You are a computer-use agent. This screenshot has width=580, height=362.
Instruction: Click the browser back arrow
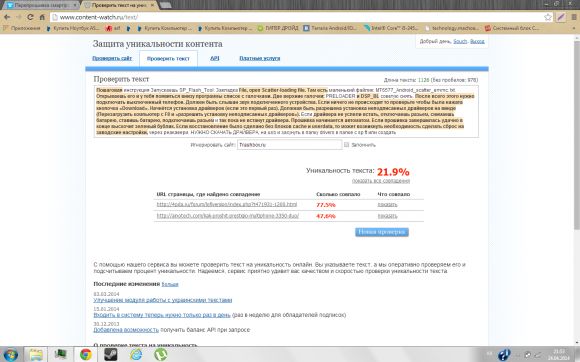(x=7, y=17)
